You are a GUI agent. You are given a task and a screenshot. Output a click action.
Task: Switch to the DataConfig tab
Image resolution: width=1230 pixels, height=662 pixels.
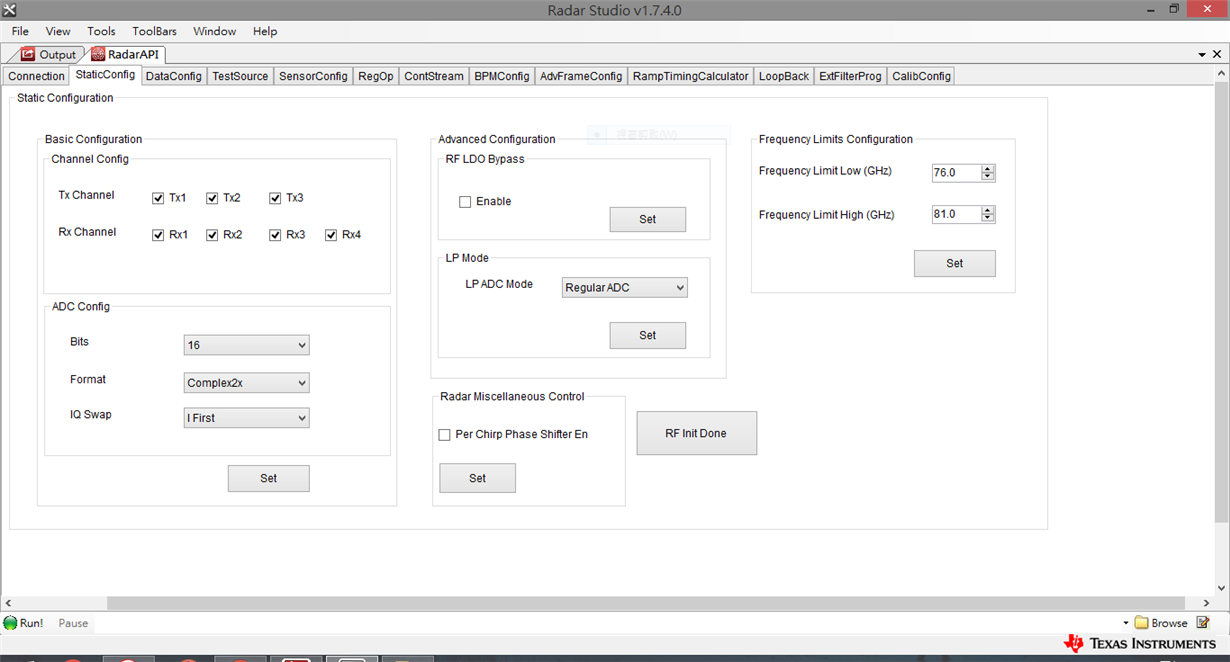pyautogui.click(x=173, y=76)
